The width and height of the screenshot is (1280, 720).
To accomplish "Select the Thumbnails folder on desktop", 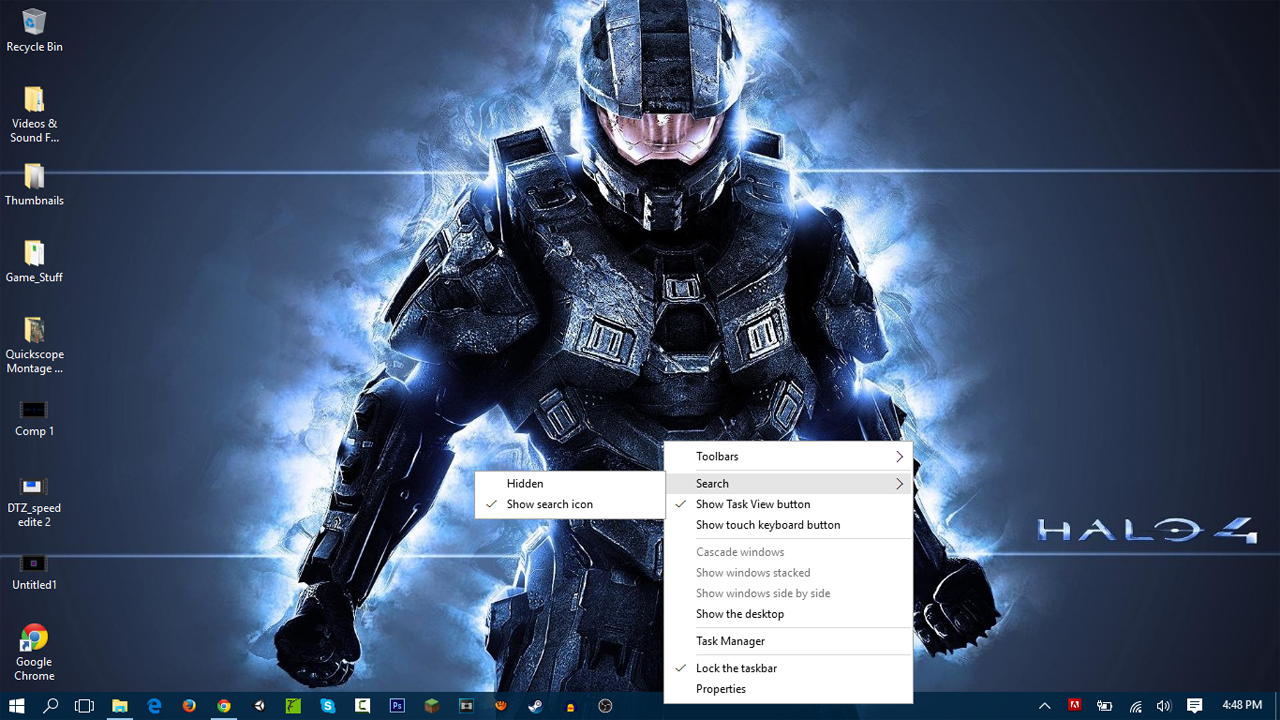I will click(x=34, y=184).
